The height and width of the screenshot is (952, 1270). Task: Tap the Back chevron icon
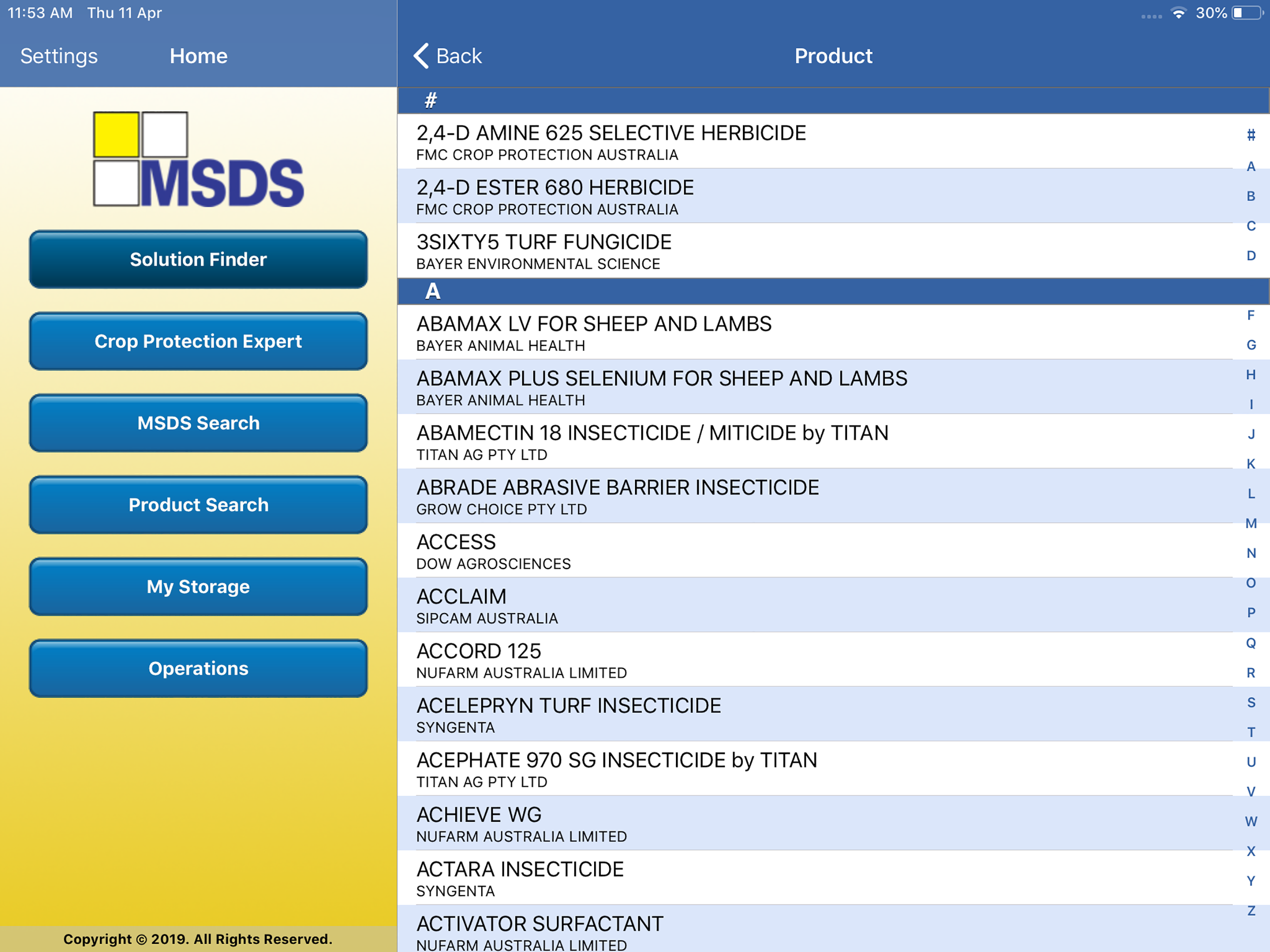(x=421, y=56)
